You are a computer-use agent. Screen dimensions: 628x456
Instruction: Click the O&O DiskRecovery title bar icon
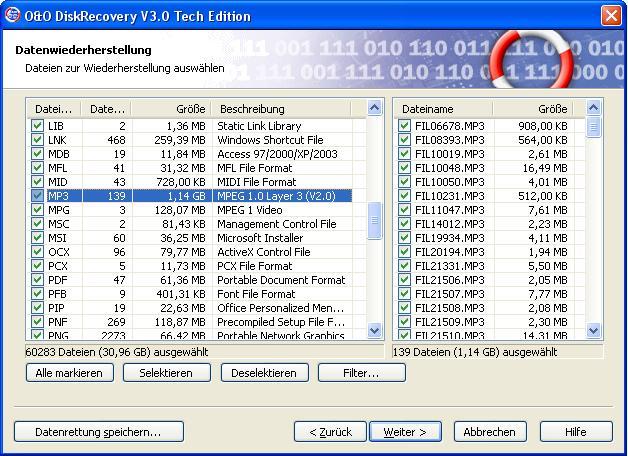click(x=12, y=15)
